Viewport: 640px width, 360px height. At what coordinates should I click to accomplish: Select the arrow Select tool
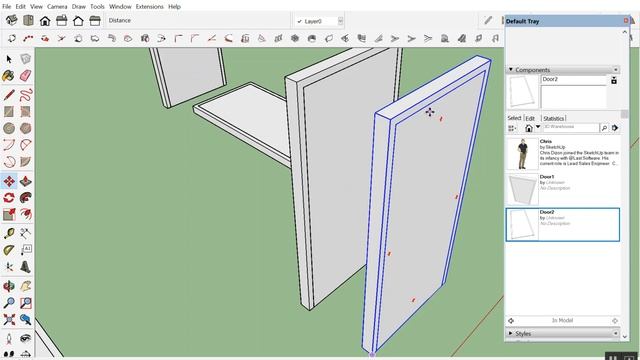point(9,59)
